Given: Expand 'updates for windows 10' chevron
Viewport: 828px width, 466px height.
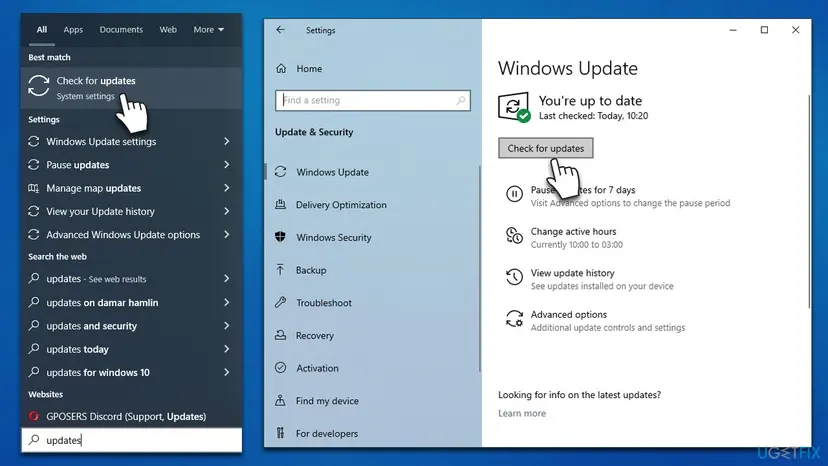Looking at the screenshot, I should (227, 372).
